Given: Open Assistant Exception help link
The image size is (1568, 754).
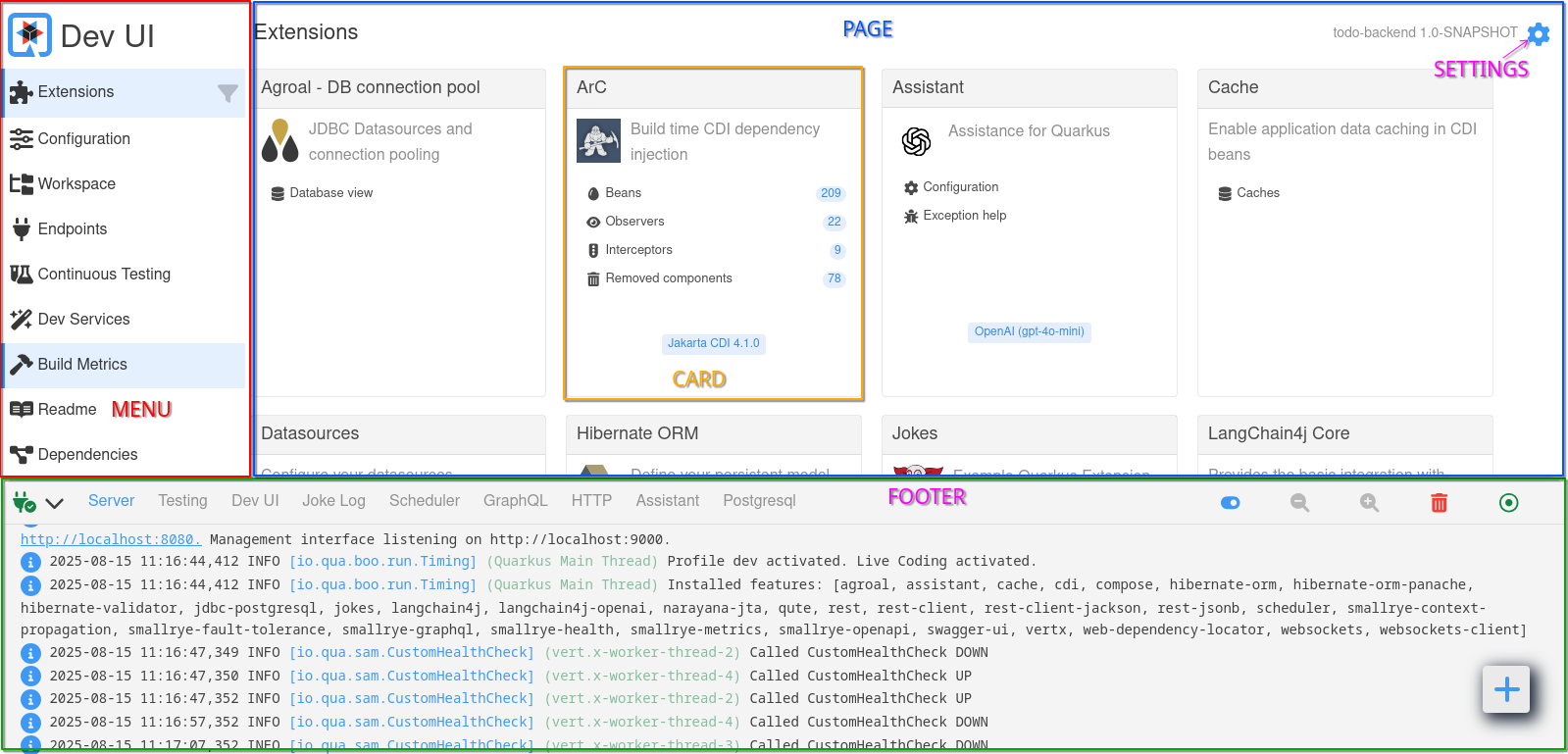Looking at the screenshot, I should 955,216.
